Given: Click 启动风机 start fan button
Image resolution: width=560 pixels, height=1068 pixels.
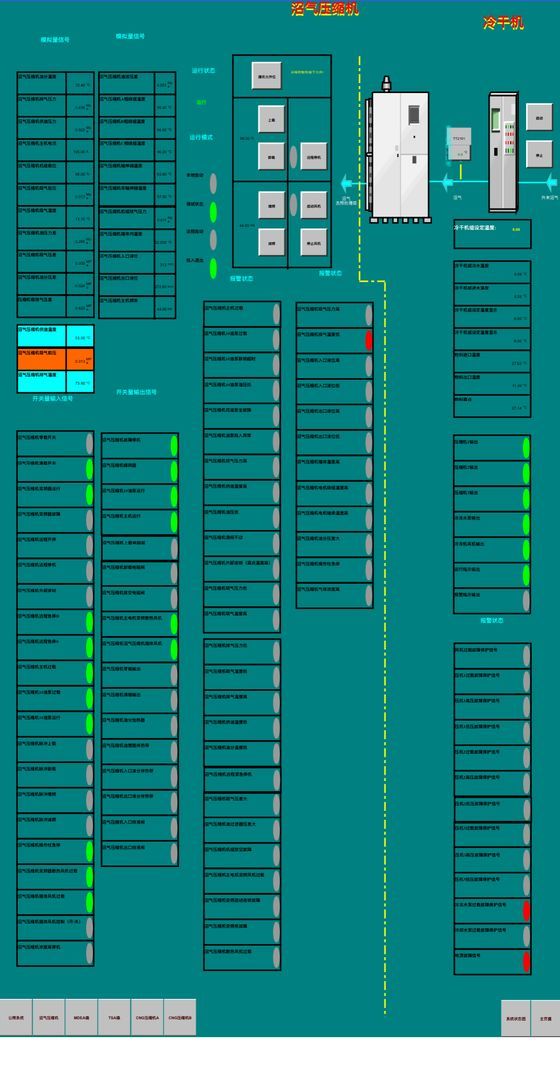Looking at the screenshot, I should 314,205.
